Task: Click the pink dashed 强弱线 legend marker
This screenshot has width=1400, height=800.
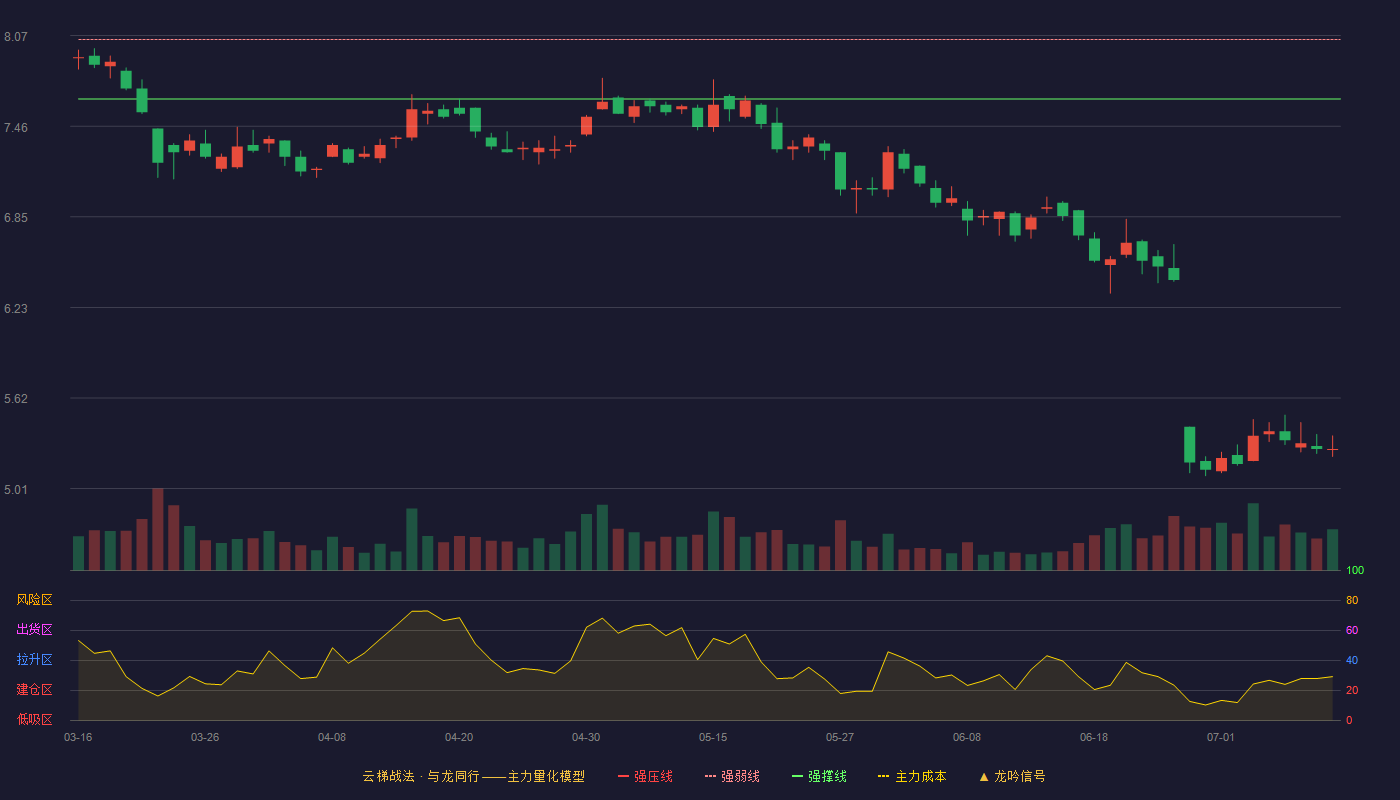Action: click(711, 776)
